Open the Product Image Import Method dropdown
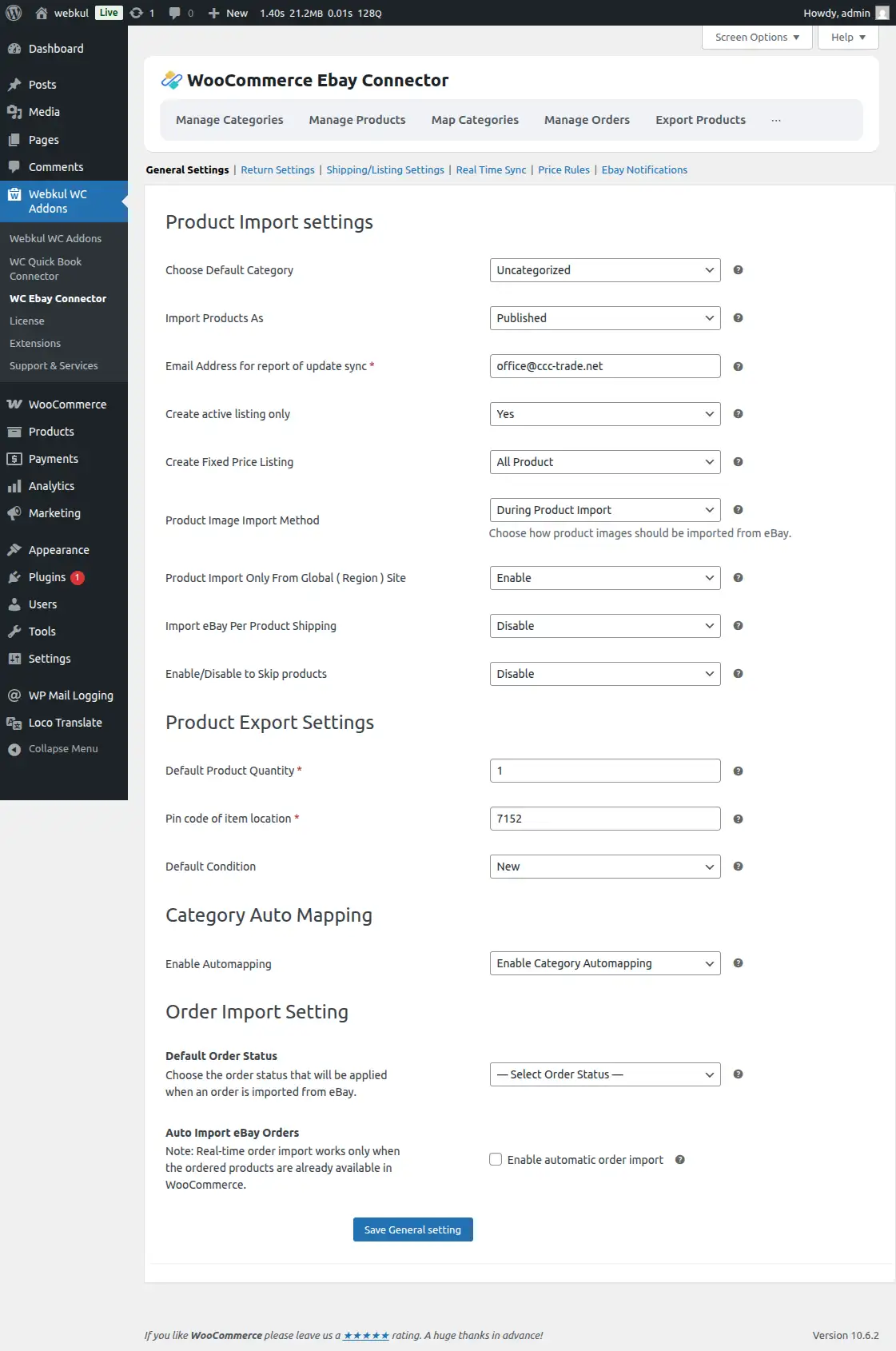The image size is (896, 1351). [605, 510]
